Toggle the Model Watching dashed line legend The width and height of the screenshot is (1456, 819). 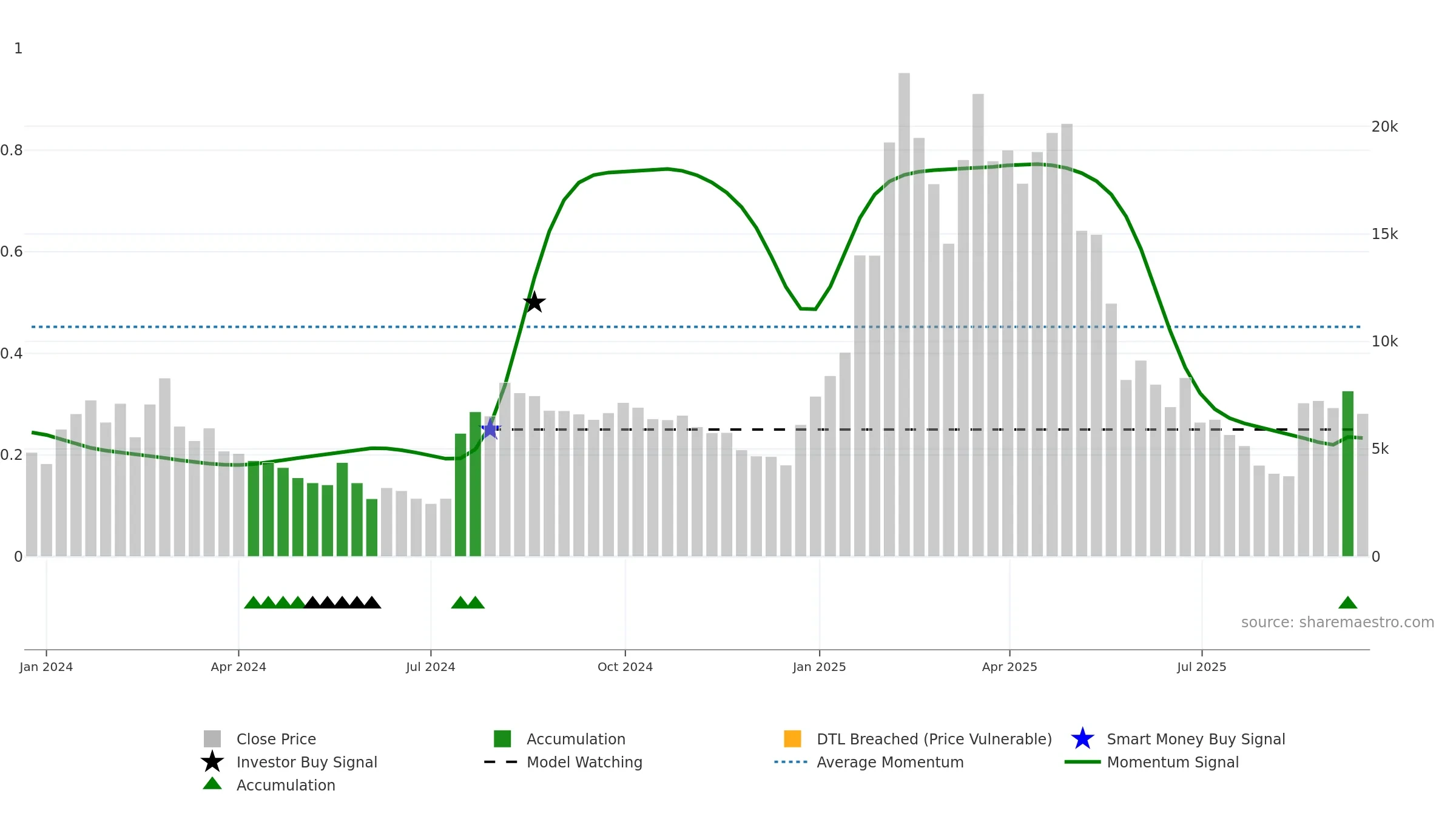point(501,762)
